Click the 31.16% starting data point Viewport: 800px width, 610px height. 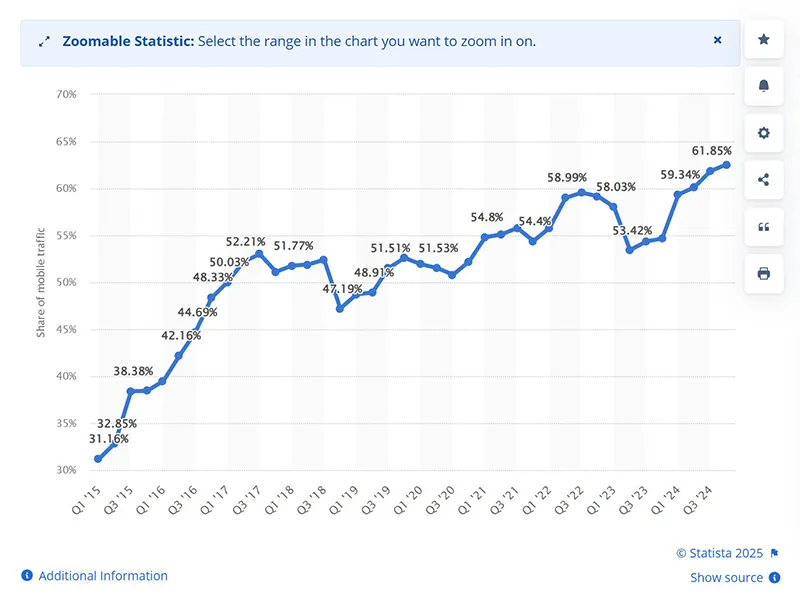tap(97, 457)
